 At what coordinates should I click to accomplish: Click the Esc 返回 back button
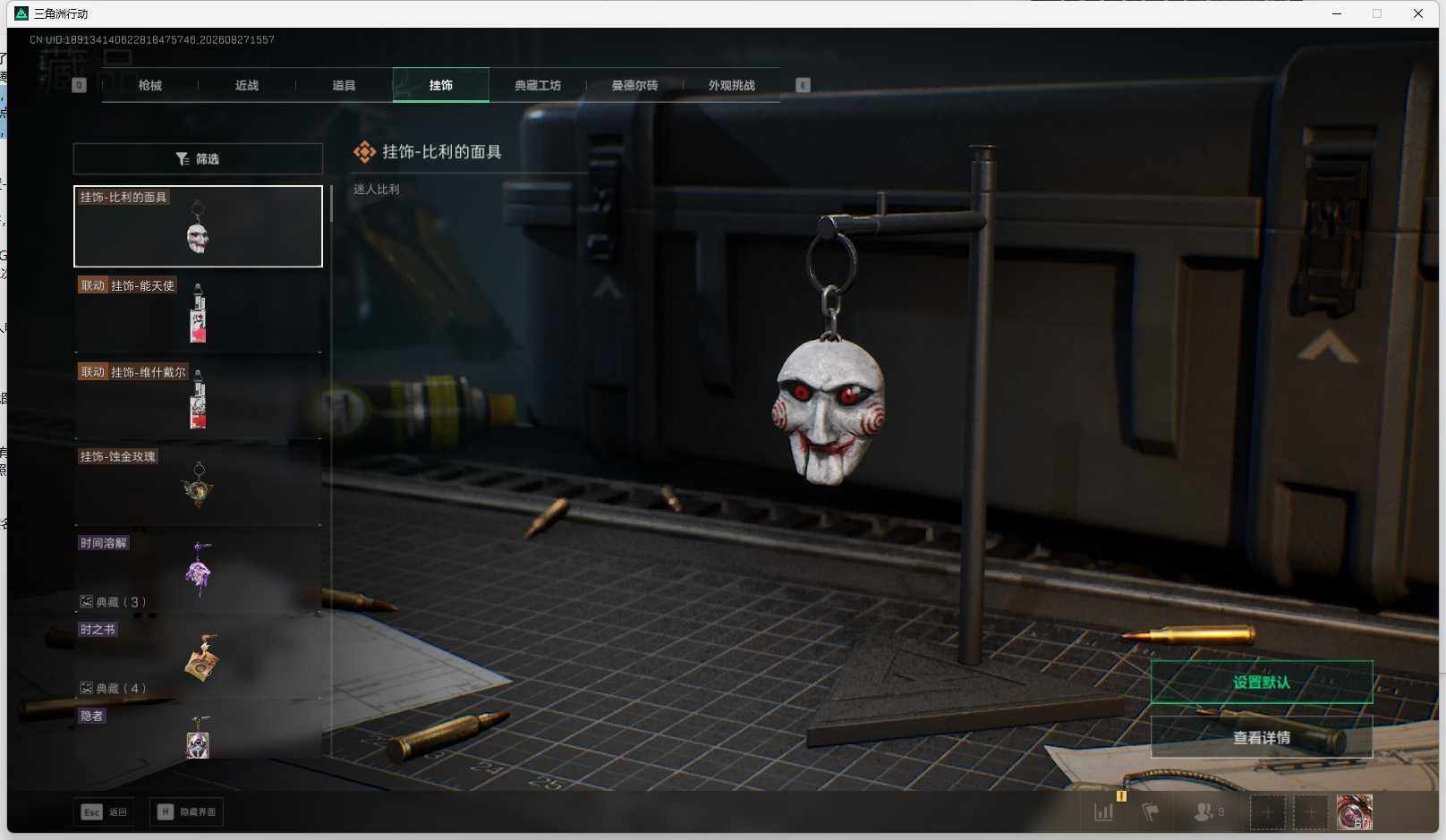105,812
